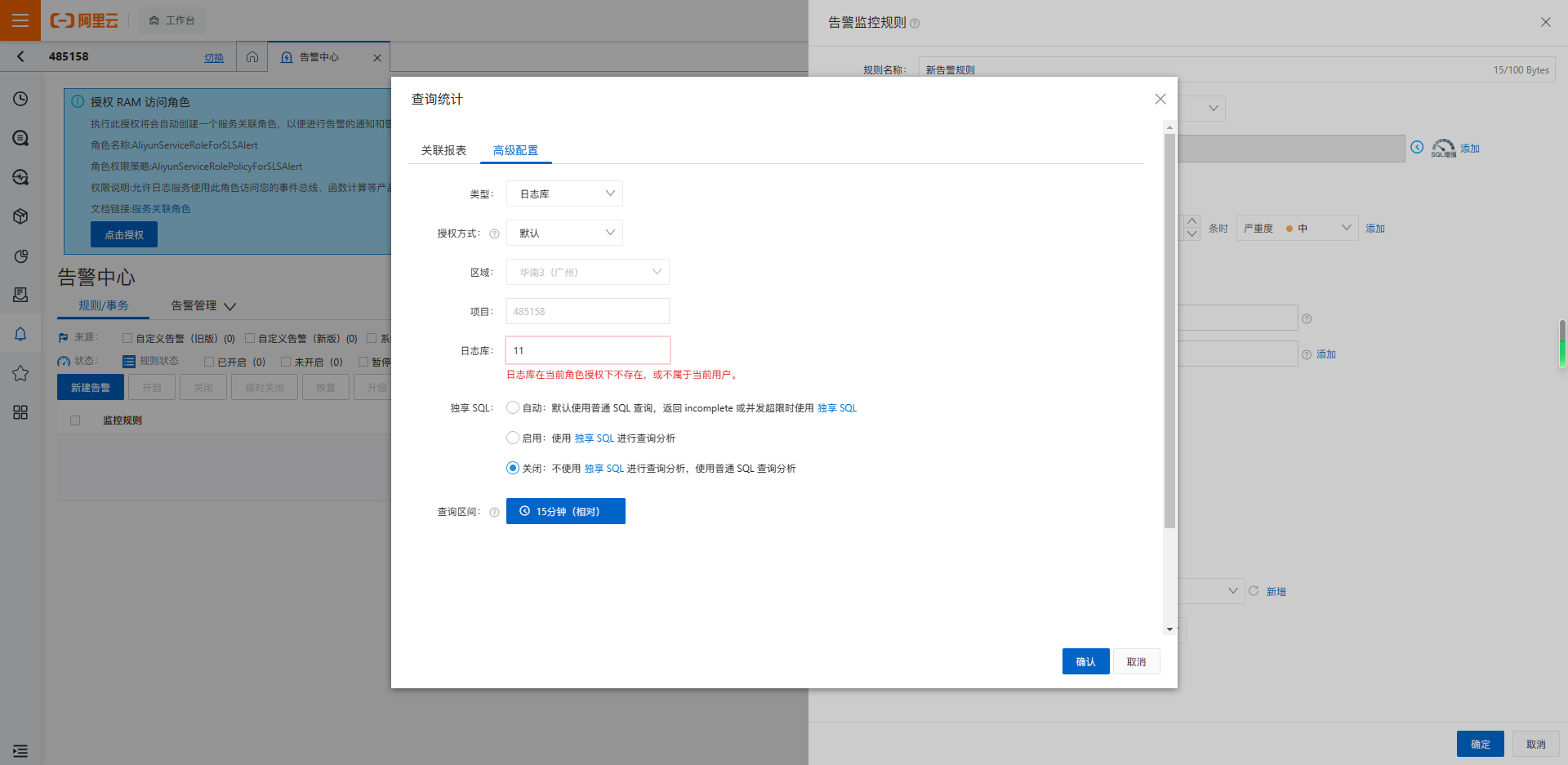Expand the 区域 dropdown showing 华南3
The width and height of the screenshot is (1568, 765).
click(587, 272)
